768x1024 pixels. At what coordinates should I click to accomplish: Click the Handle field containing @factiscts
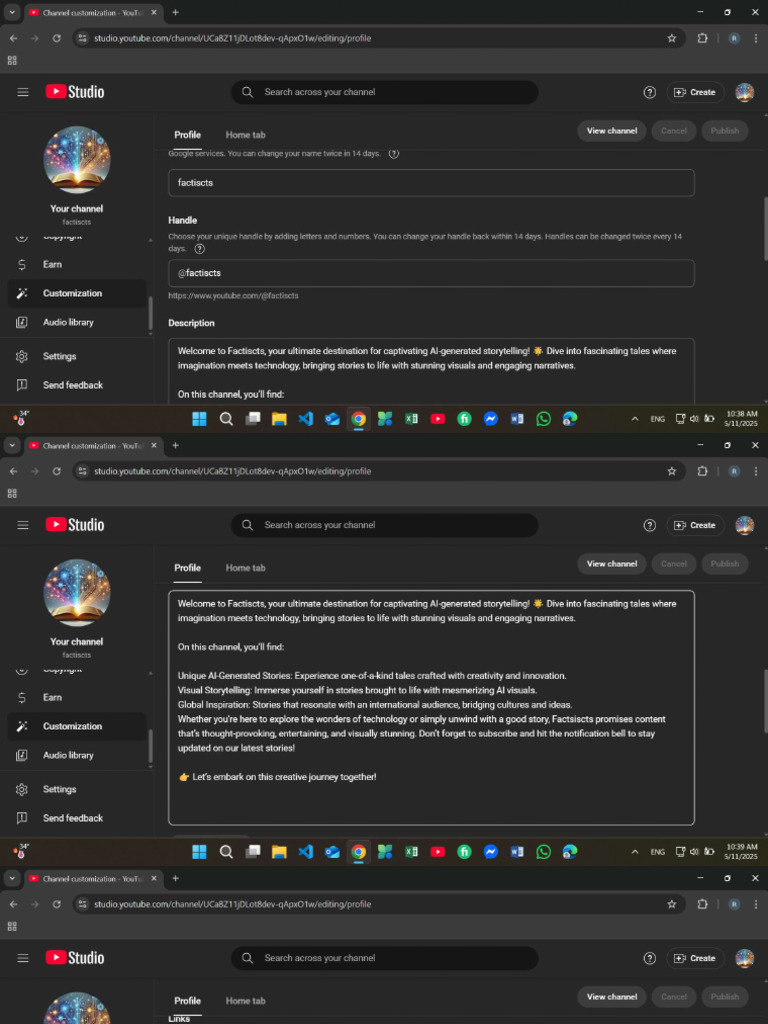(431, 273)
